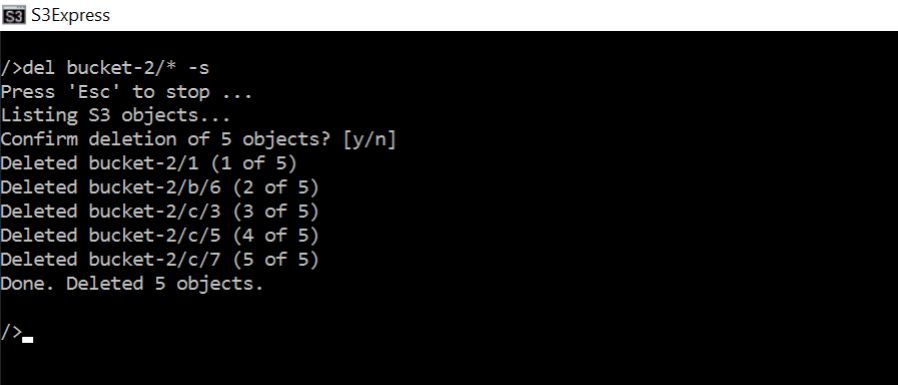Click the 'Listing S3 objects...' line

pyautogui.click(x=115, y=115)
